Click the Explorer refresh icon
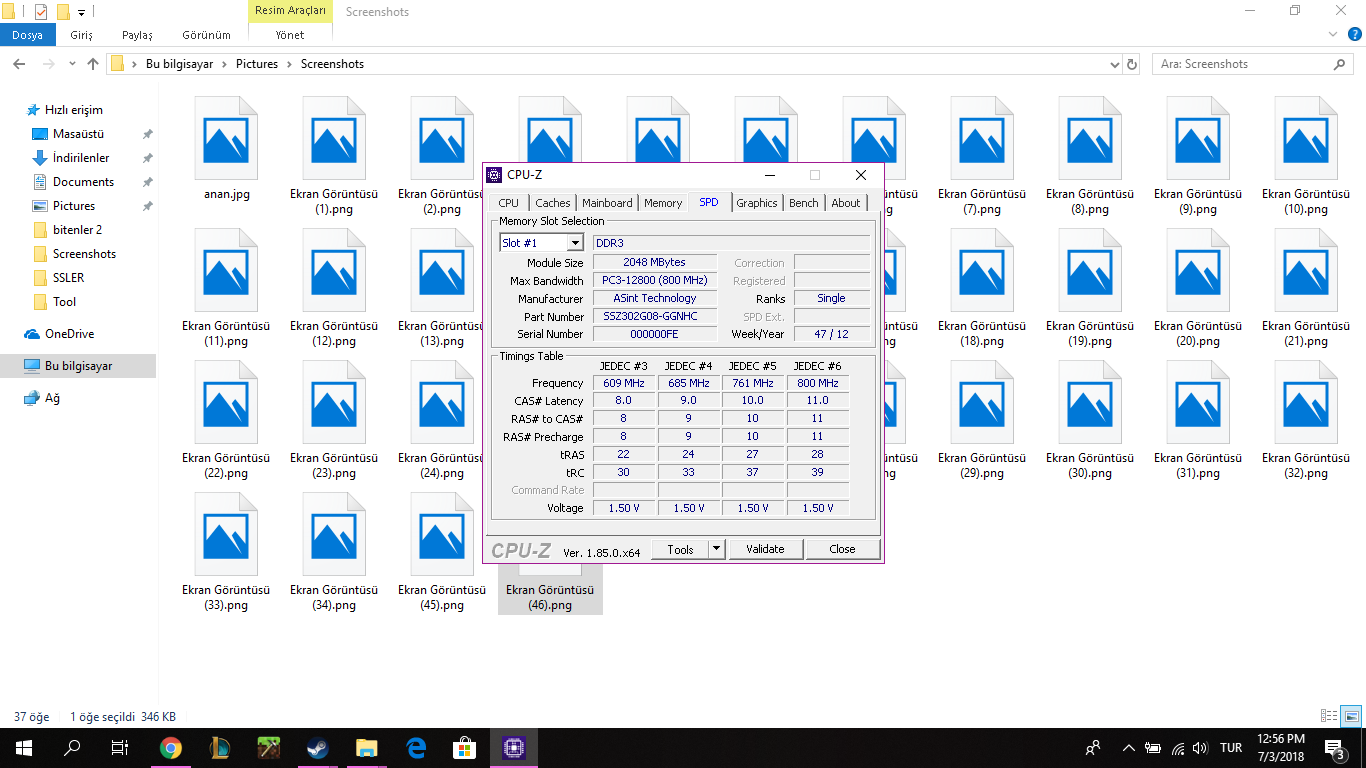 click(1132, 64)
